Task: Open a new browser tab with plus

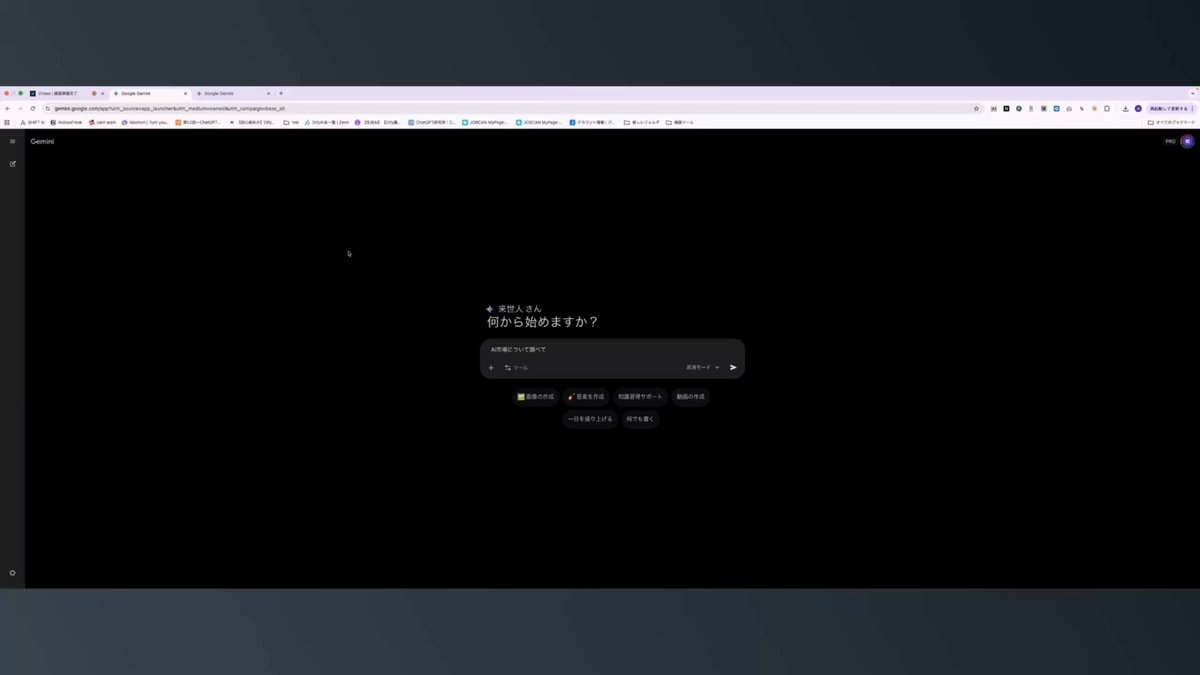Action: coord(281,93)
